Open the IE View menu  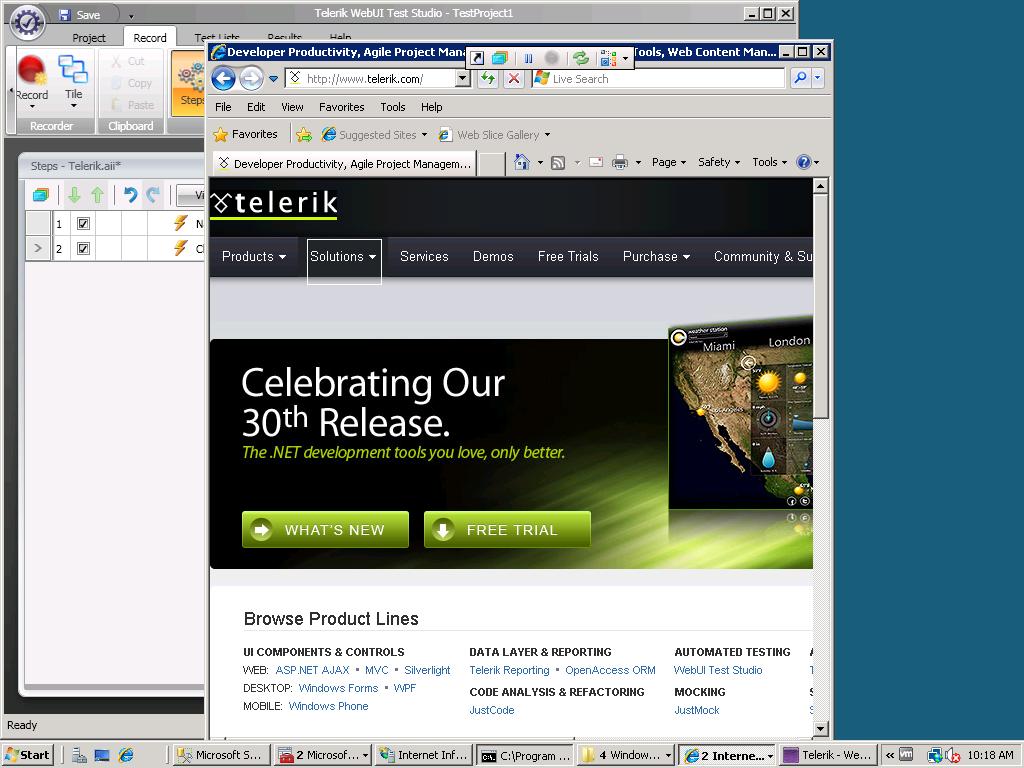pyautogui.click(x=292, y=107)
